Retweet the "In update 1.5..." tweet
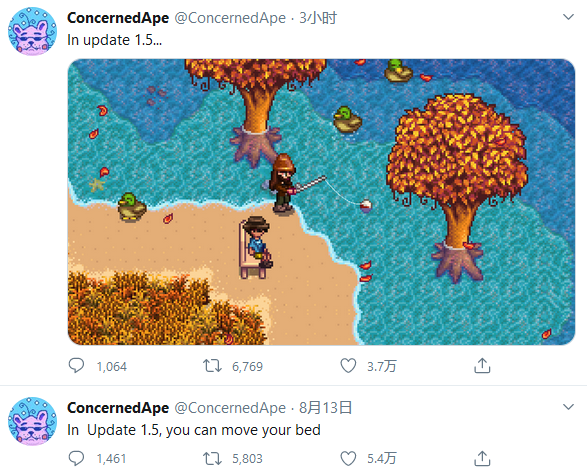The width and height of the screenshot is (587, 473). click(x=212, y=366)
